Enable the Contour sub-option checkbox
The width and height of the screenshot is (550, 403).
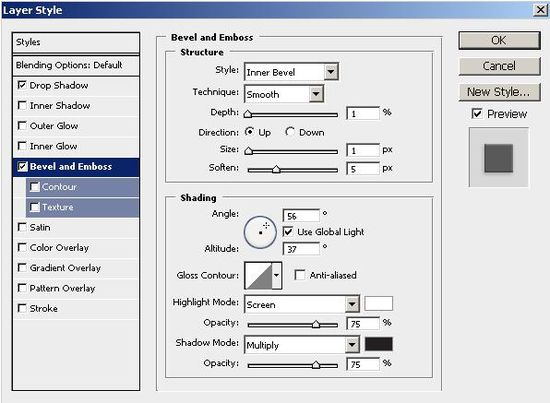click(34, 187)
